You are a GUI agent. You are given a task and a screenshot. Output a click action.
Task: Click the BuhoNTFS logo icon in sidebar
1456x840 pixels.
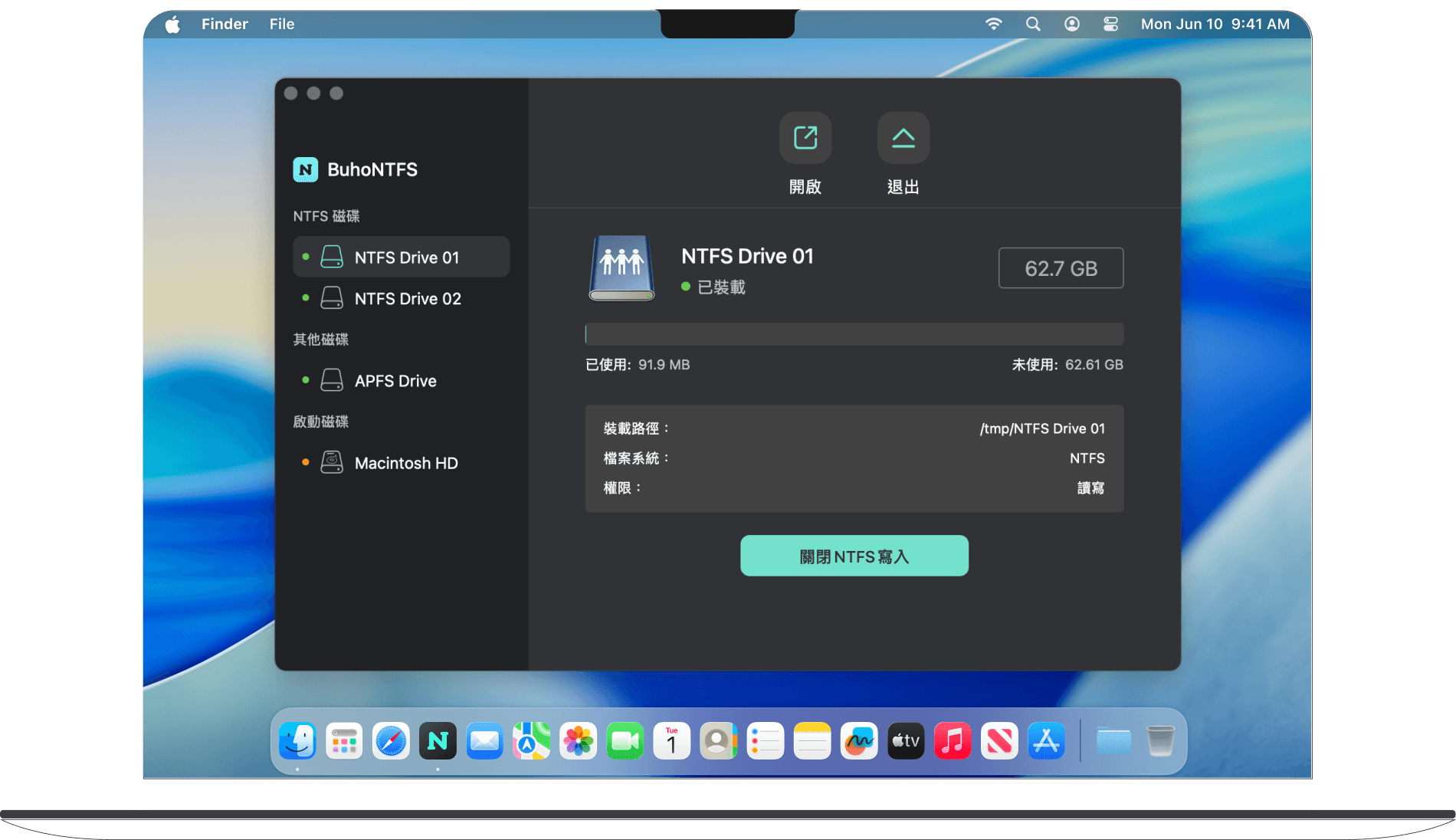click(x=305, y=169)
